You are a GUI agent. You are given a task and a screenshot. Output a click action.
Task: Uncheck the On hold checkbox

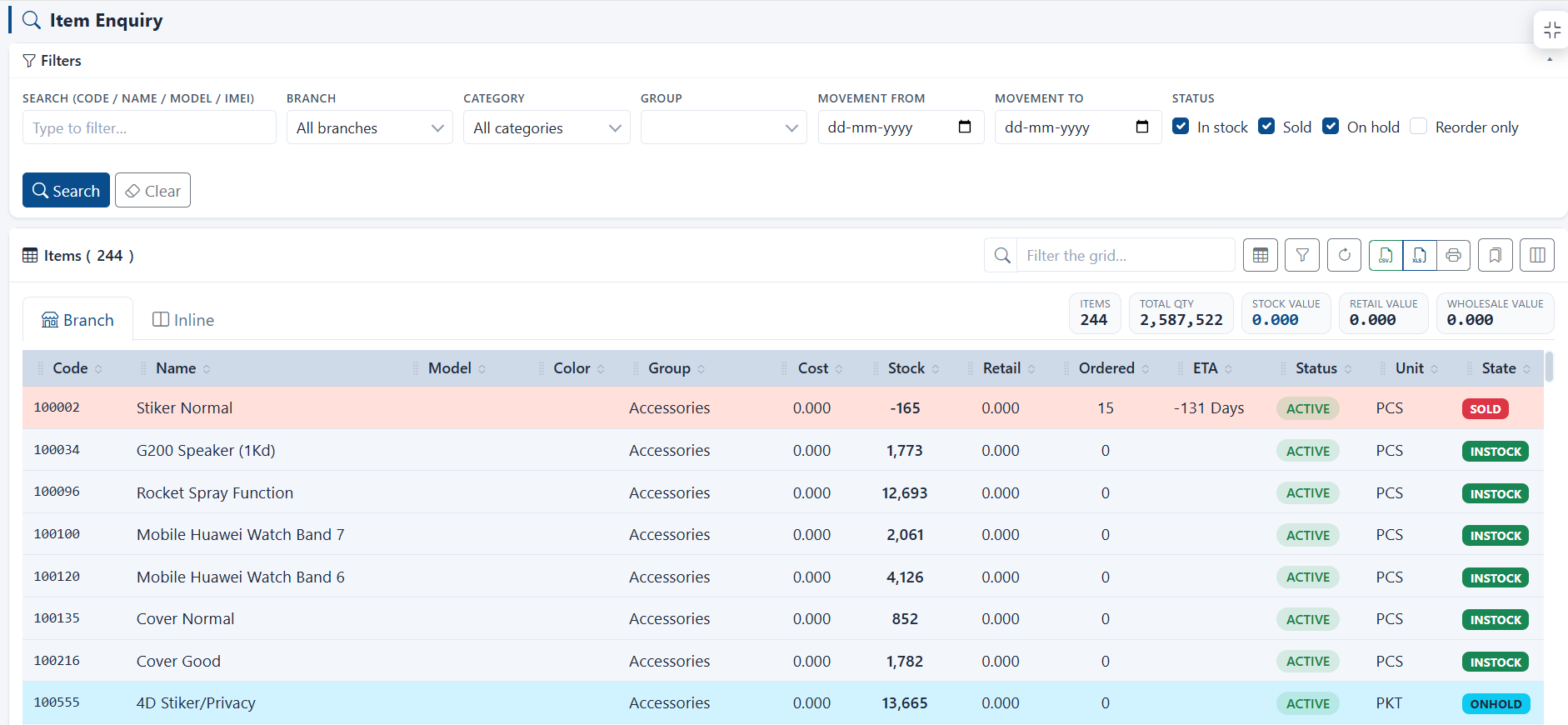[1331, 126]
